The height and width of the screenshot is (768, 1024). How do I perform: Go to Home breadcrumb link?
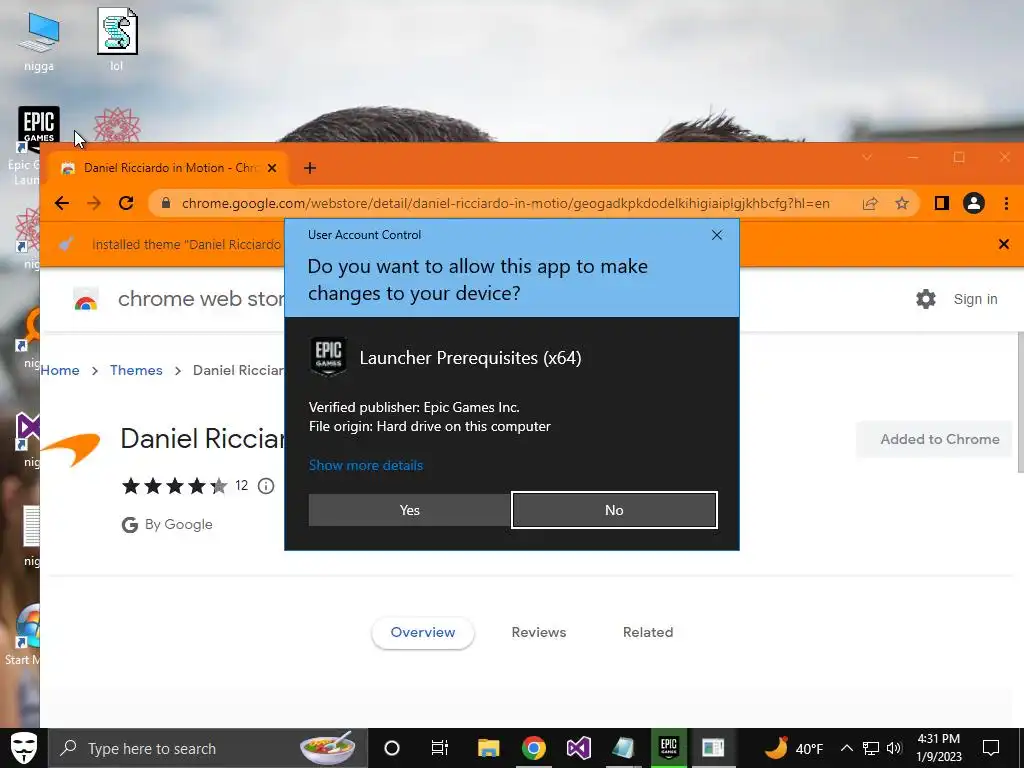point(60,370)
